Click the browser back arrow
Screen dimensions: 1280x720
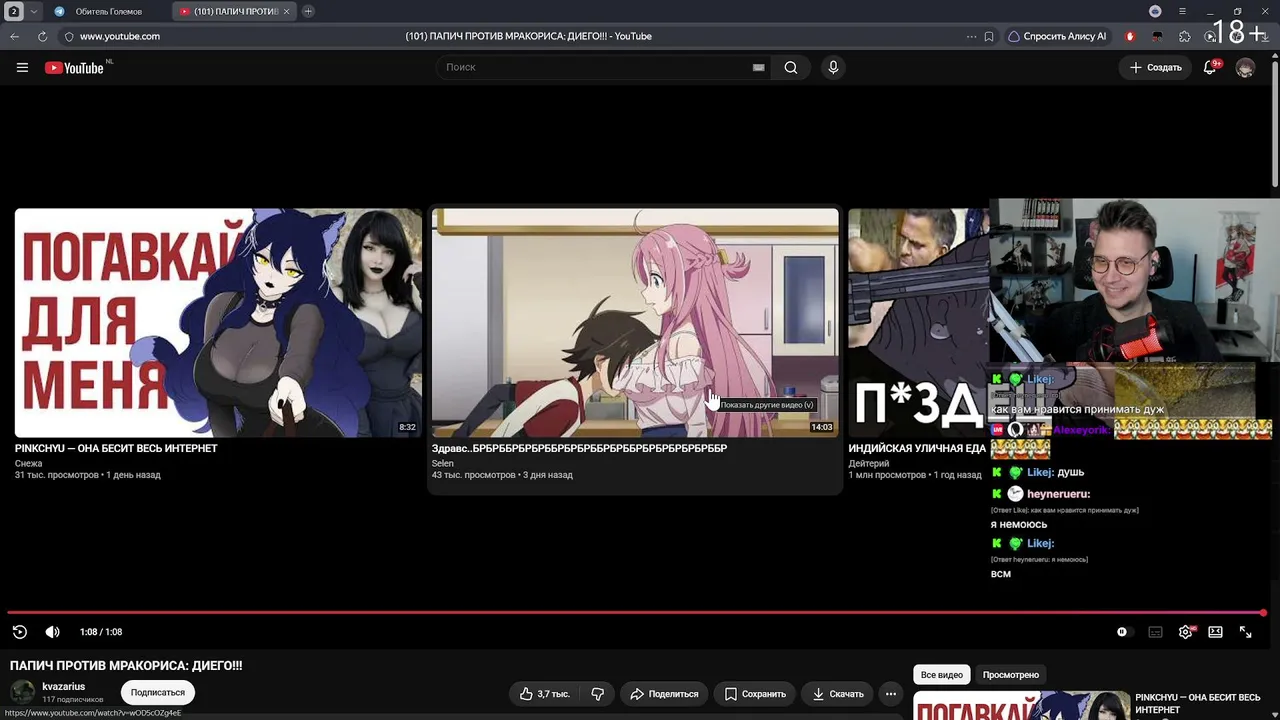[15, 36]
